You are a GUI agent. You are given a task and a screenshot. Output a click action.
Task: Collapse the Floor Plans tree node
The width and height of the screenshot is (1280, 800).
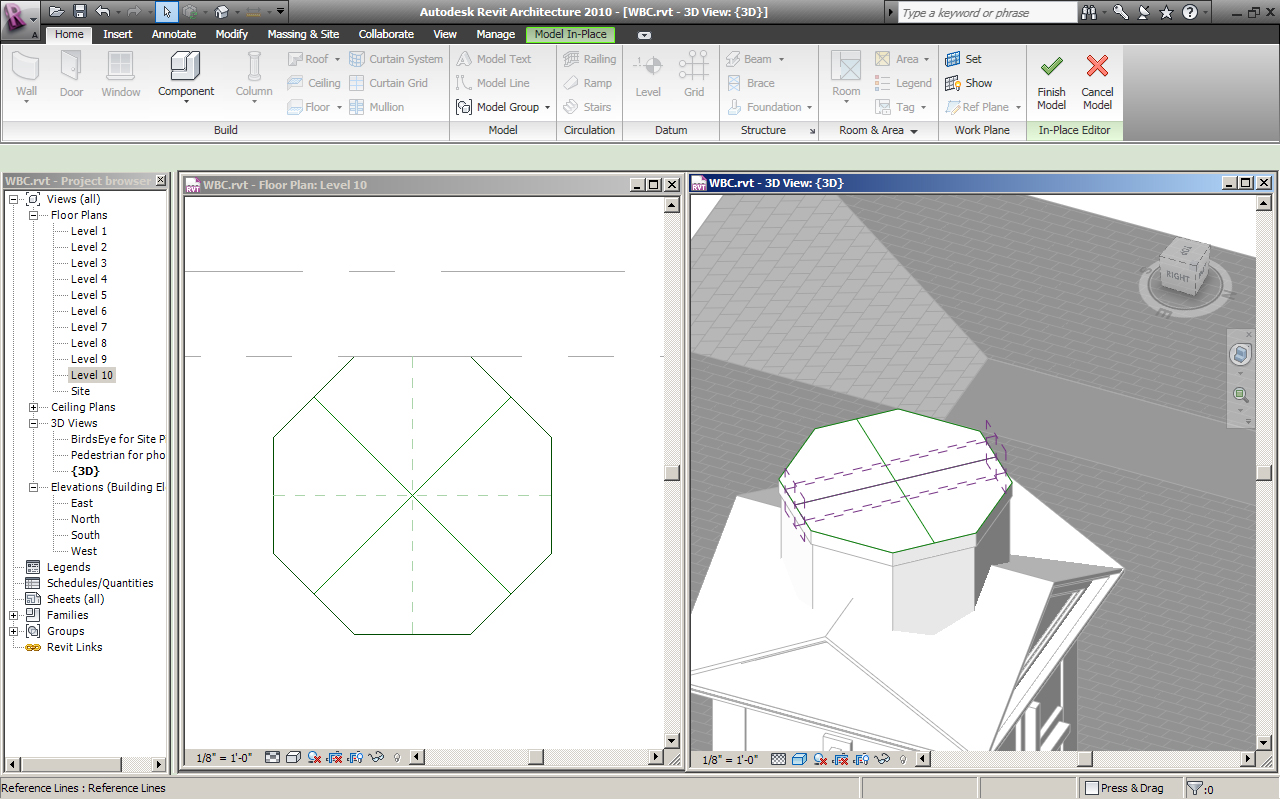pyautogui.click(x=33, y=215)
